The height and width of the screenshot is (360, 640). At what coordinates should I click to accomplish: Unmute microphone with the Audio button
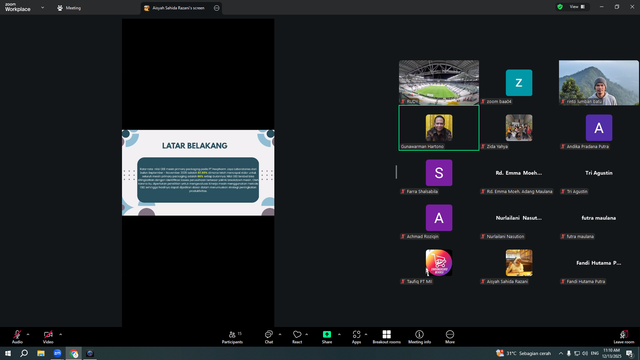click(17, 337)
